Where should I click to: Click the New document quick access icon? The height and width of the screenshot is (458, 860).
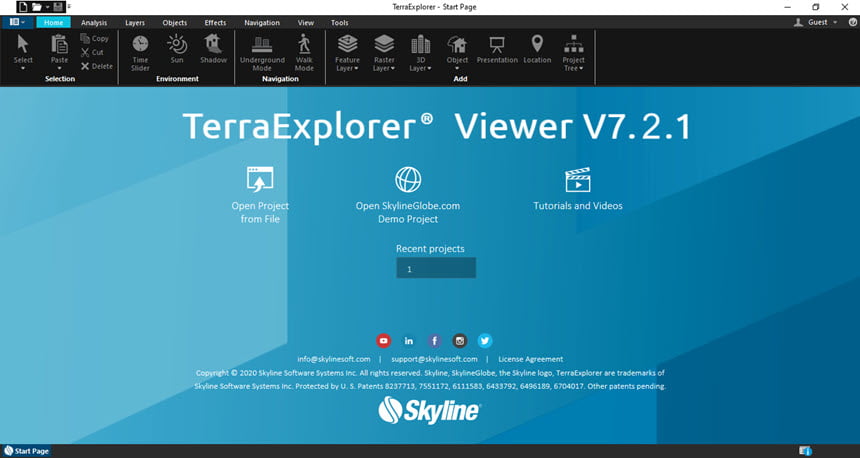[x=23, y=7]
